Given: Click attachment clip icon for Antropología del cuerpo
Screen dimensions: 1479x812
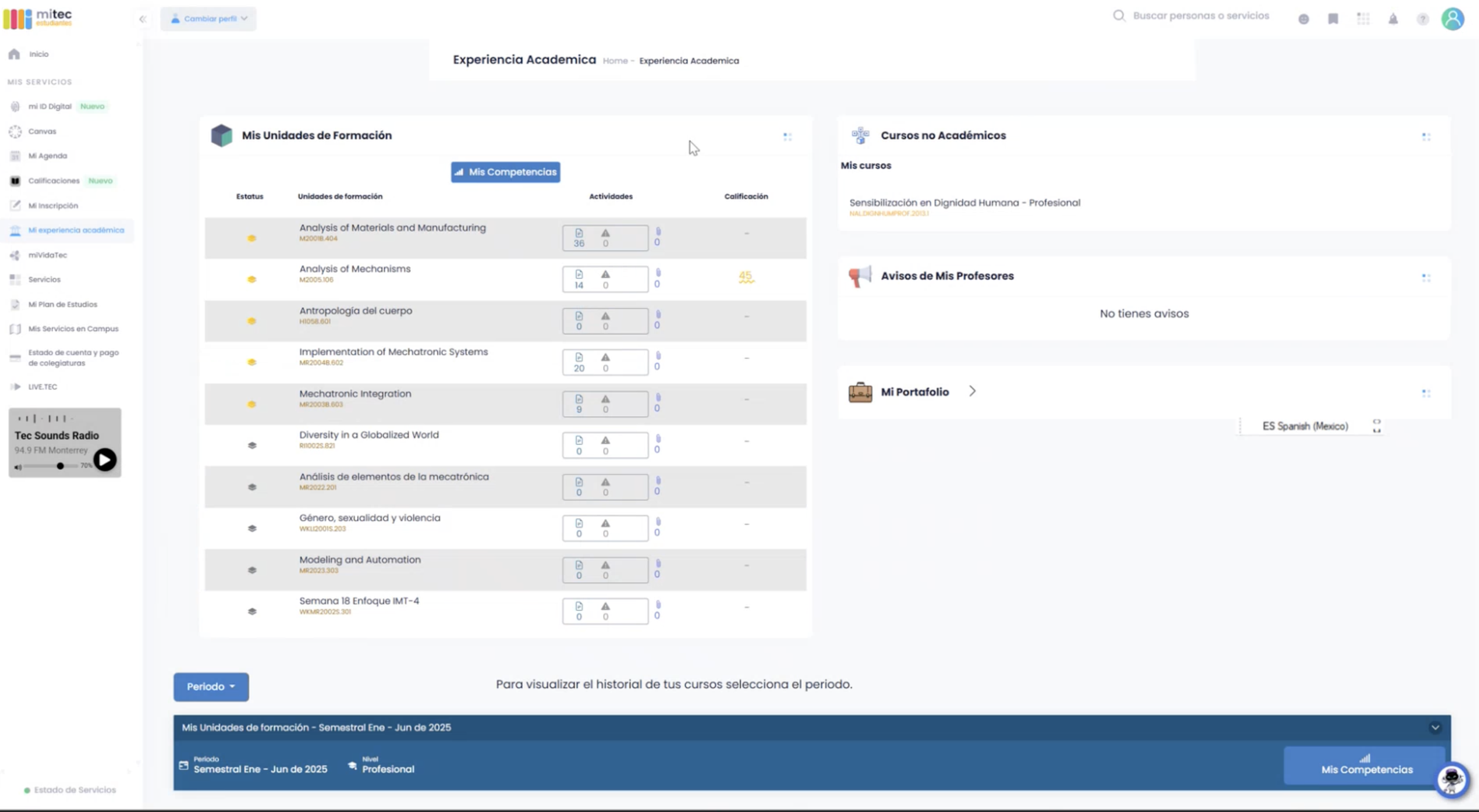Looking at the screenshot, I should pyautogui.click(x=658, y=315).
